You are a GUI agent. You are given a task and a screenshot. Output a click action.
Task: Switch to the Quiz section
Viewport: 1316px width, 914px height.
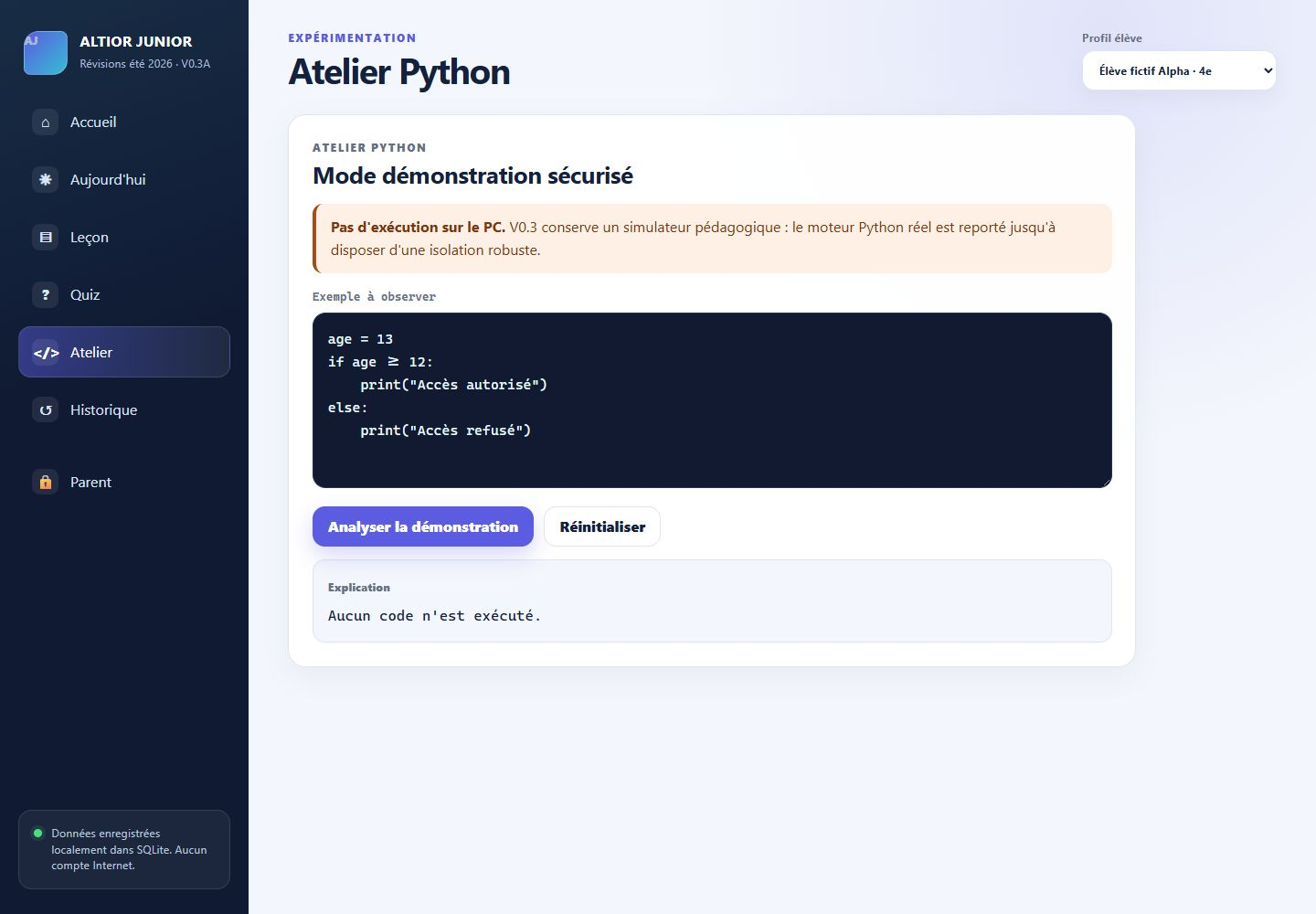click(x=124, y=295)
